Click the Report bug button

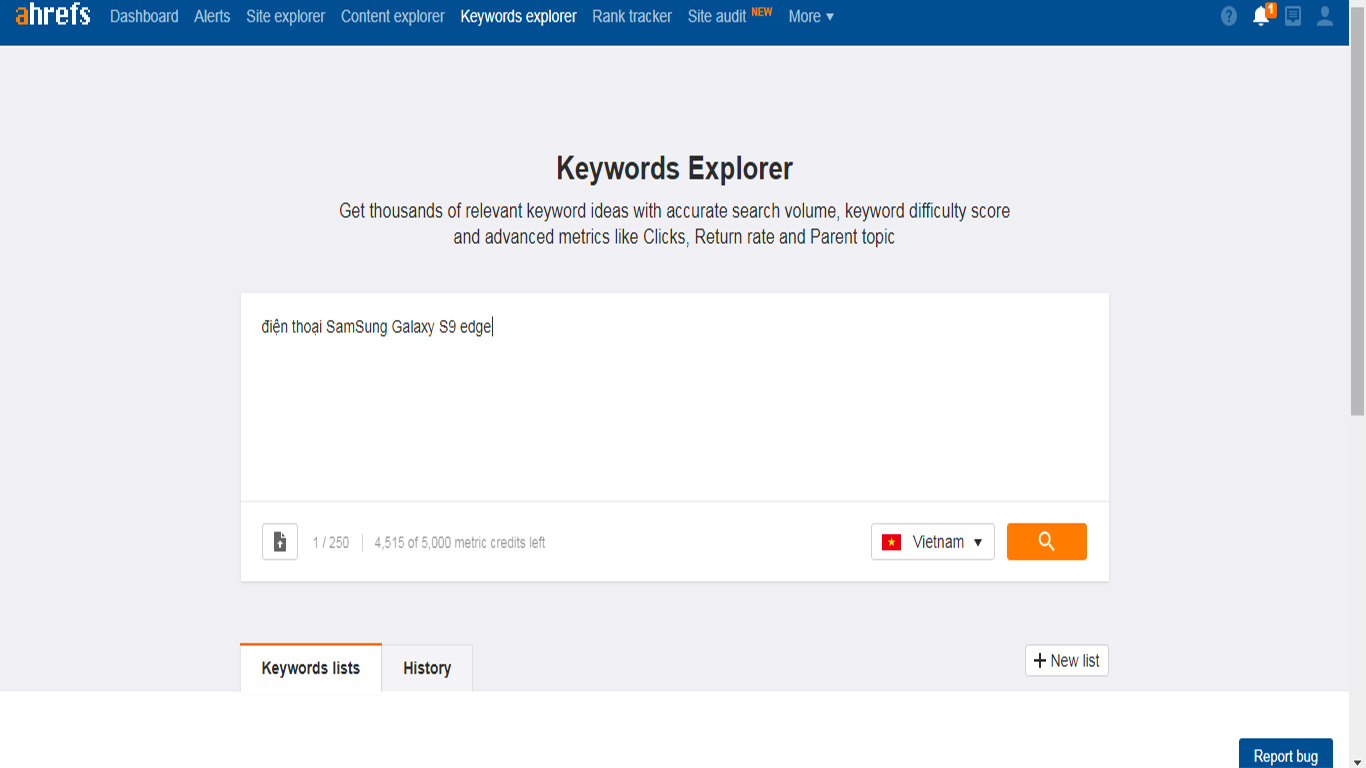click(1286, 756)
